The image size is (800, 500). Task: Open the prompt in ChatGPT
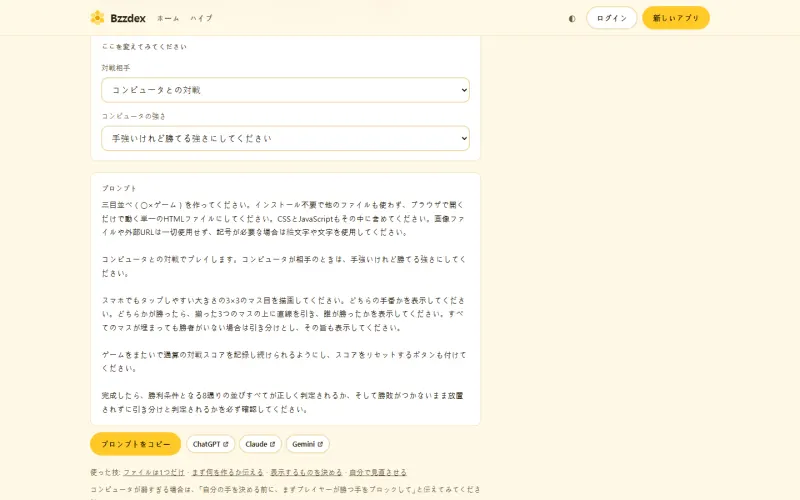(x=210, y=444)
